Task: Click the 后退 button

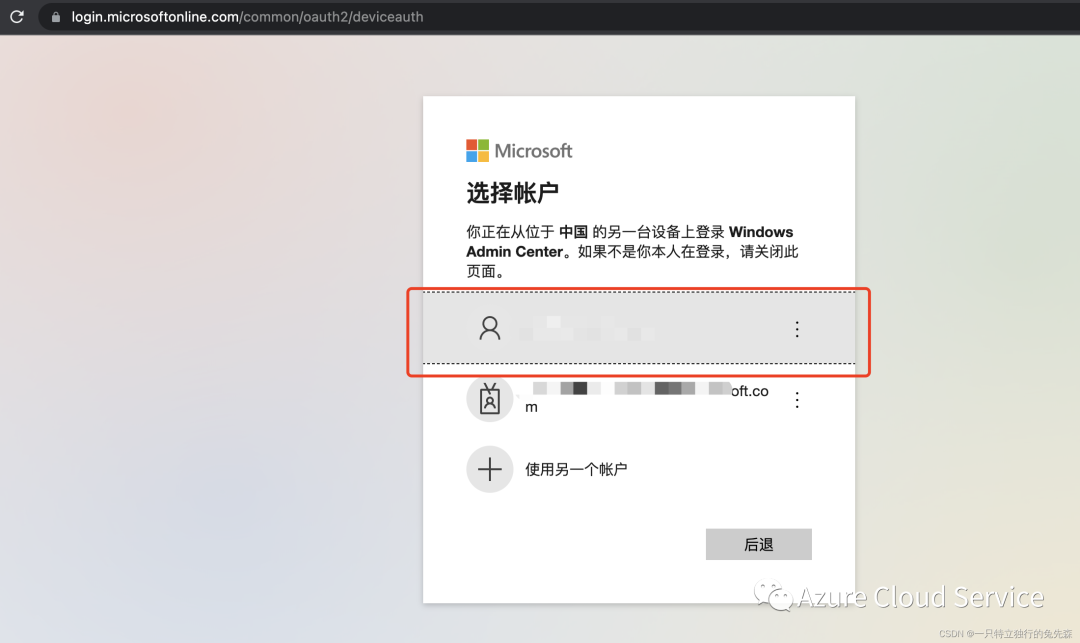Action: 758,545
